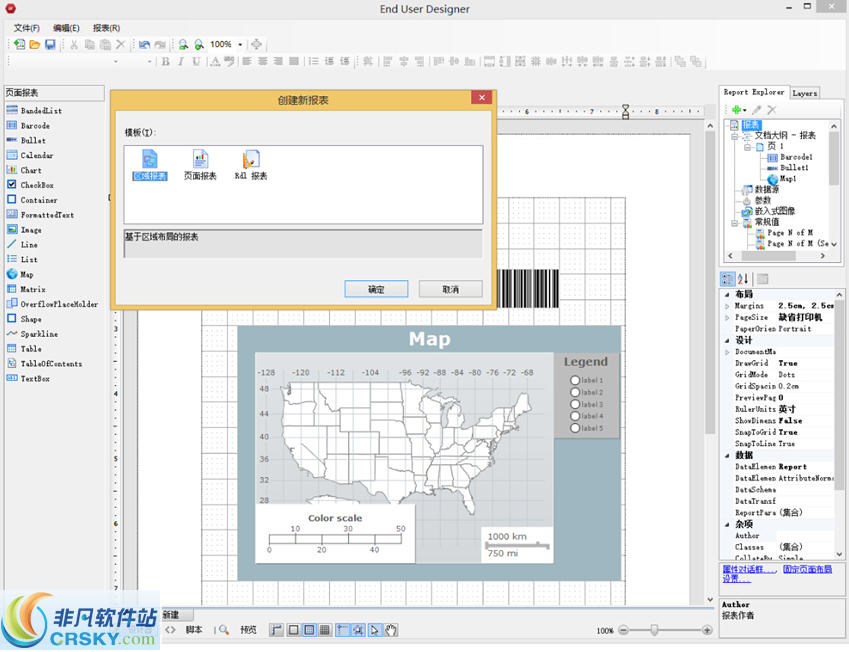The width and height of the screenshot is (849, 652).
Task: Collapse the 杂项 property category
Action: pyautogui.click(x=727, y=524)
